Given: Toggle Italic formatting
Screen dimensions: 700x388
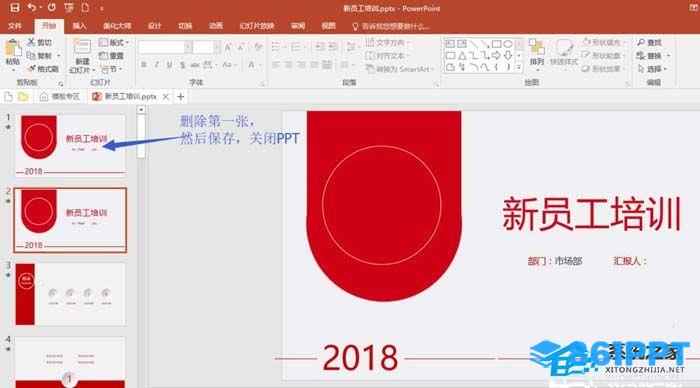Looking at the screenshot, I should tap(157, 65).
